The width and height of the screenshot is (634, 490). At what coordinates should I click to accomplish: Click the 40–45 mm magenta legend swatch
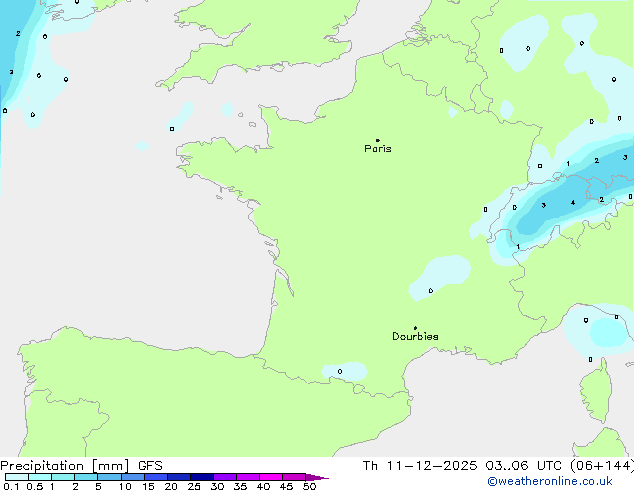coord(271,477)
